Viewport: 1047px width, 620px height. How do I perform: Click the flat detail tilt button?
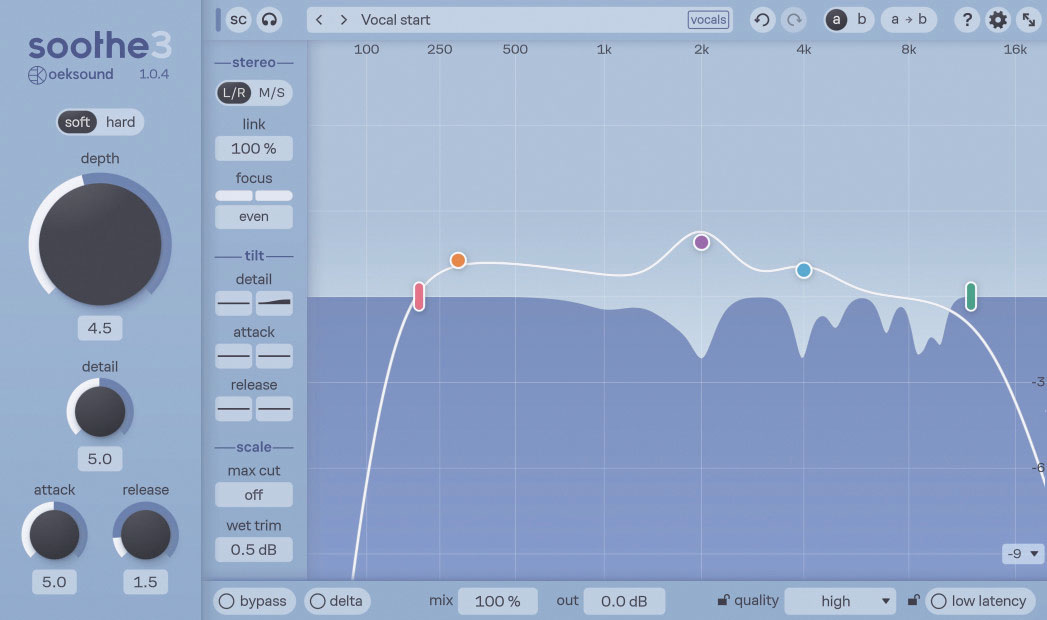pyautogui.click(x=234, y=303)
